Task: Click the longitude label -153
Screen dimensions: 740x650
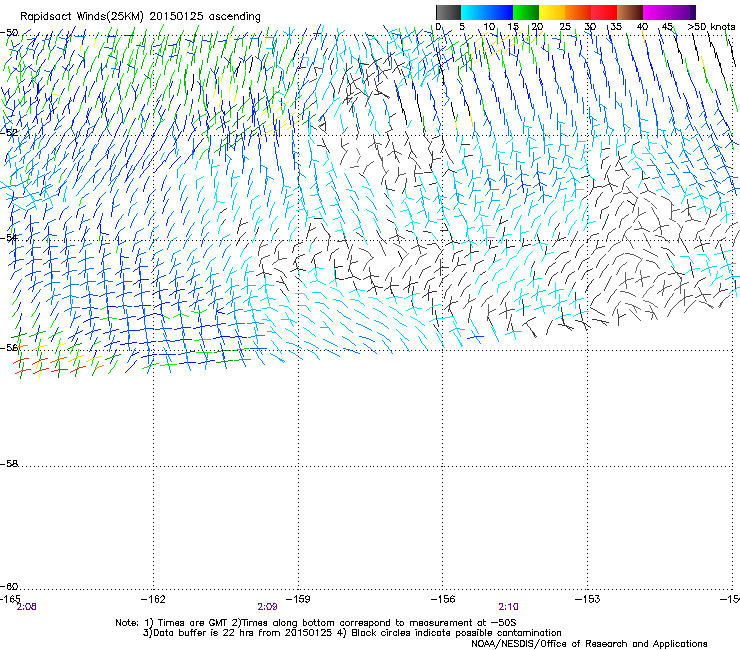Action: [588, 599]
